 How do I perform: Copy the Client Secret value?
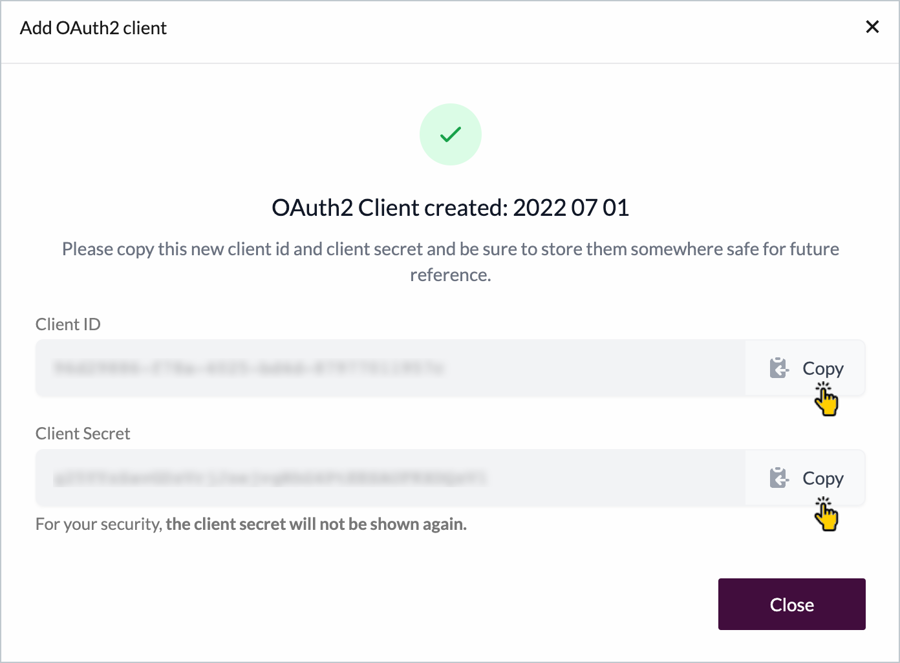coord(805,479)
